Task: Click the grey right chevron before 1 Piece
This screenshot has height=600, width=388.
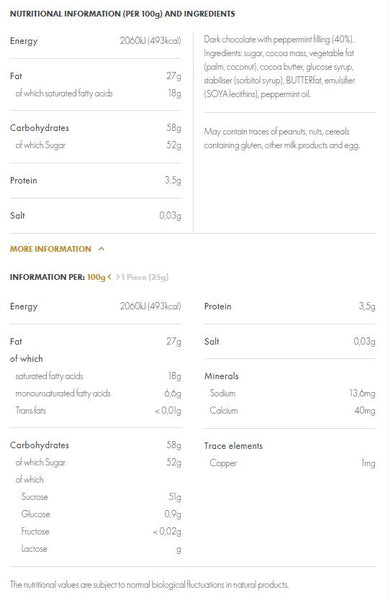Action: click(x=118, y=277)
